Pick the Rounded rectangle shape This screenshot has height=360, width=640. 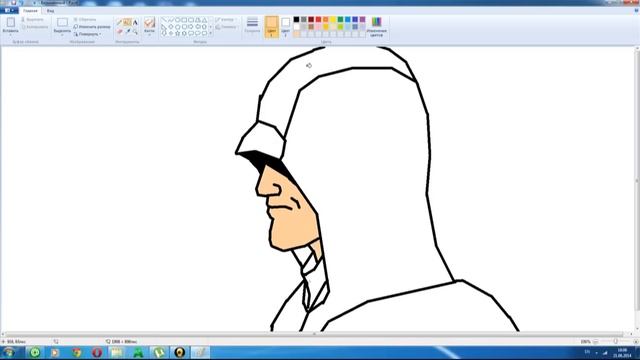191,20
